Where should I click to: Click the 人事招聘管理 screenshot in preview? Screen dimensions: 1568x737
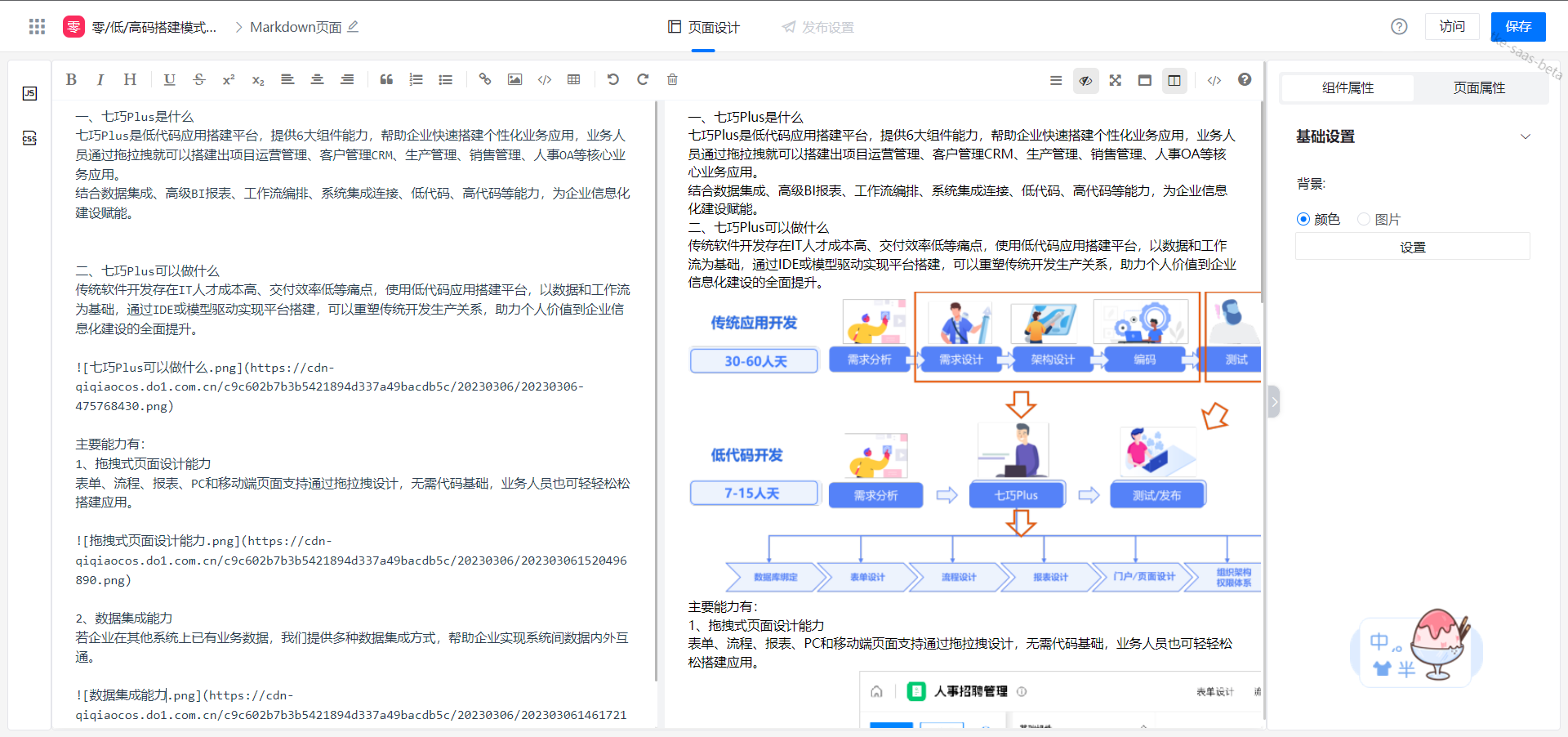(x=1061, y=699)
